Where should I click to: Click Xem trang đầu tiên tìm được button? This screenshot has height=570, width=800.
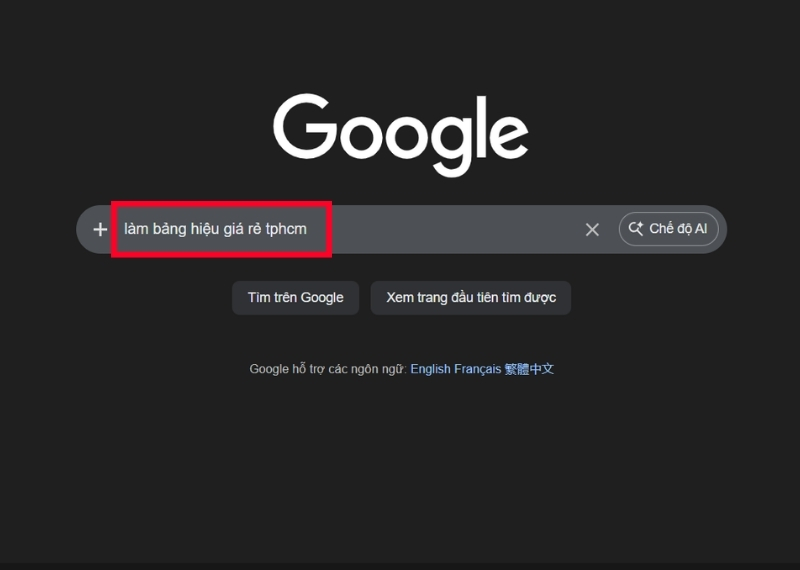pyautogui.click(x=470, y=298)
